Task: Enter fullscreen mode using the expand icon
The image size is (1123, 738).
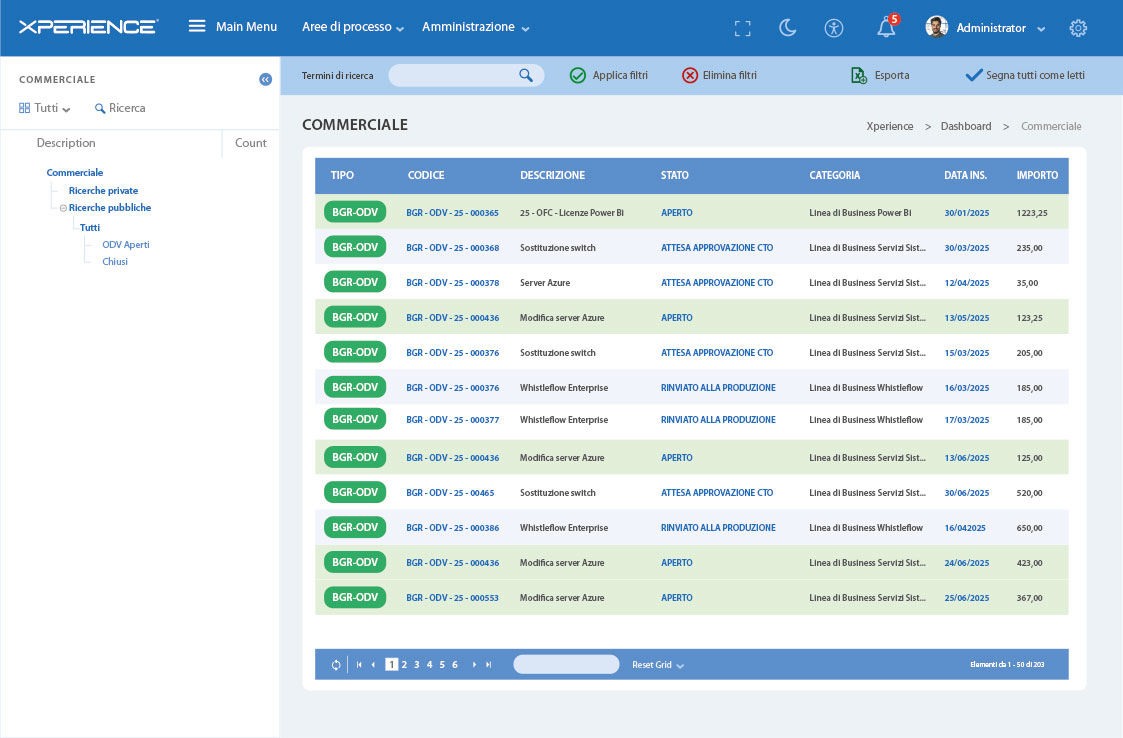Action: pos(742,28)
